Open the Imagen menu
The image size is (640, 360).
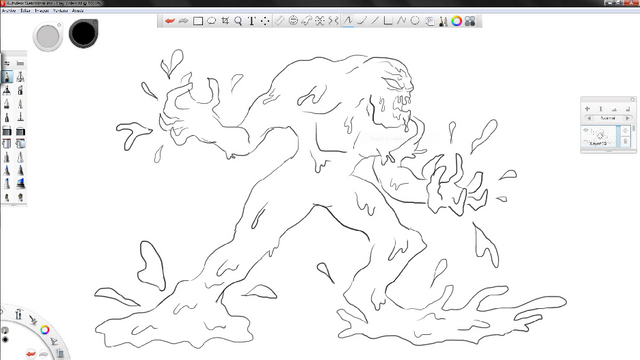42,11
